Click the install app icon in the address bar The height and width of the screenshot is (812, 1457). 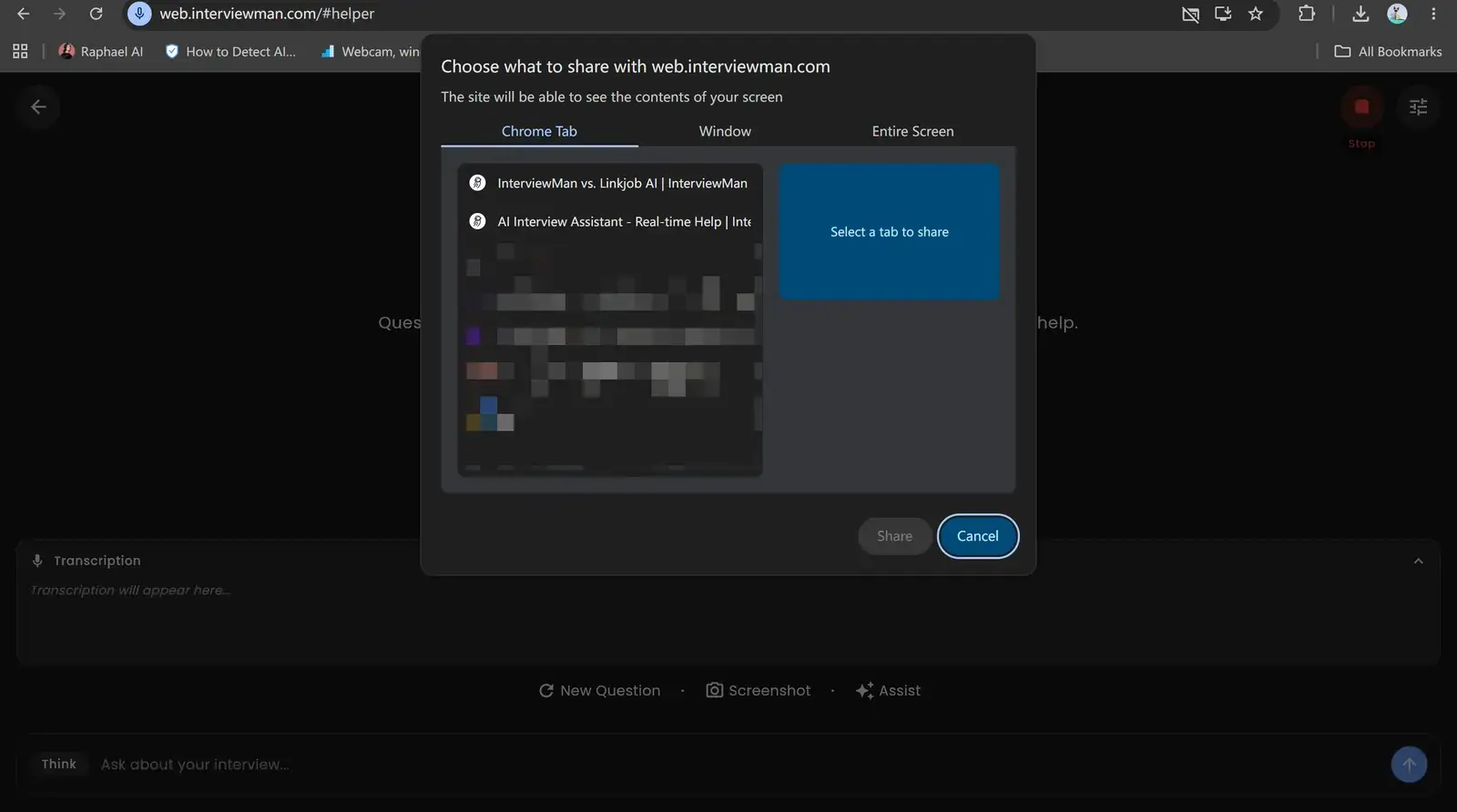click(x=1223, y=14)
